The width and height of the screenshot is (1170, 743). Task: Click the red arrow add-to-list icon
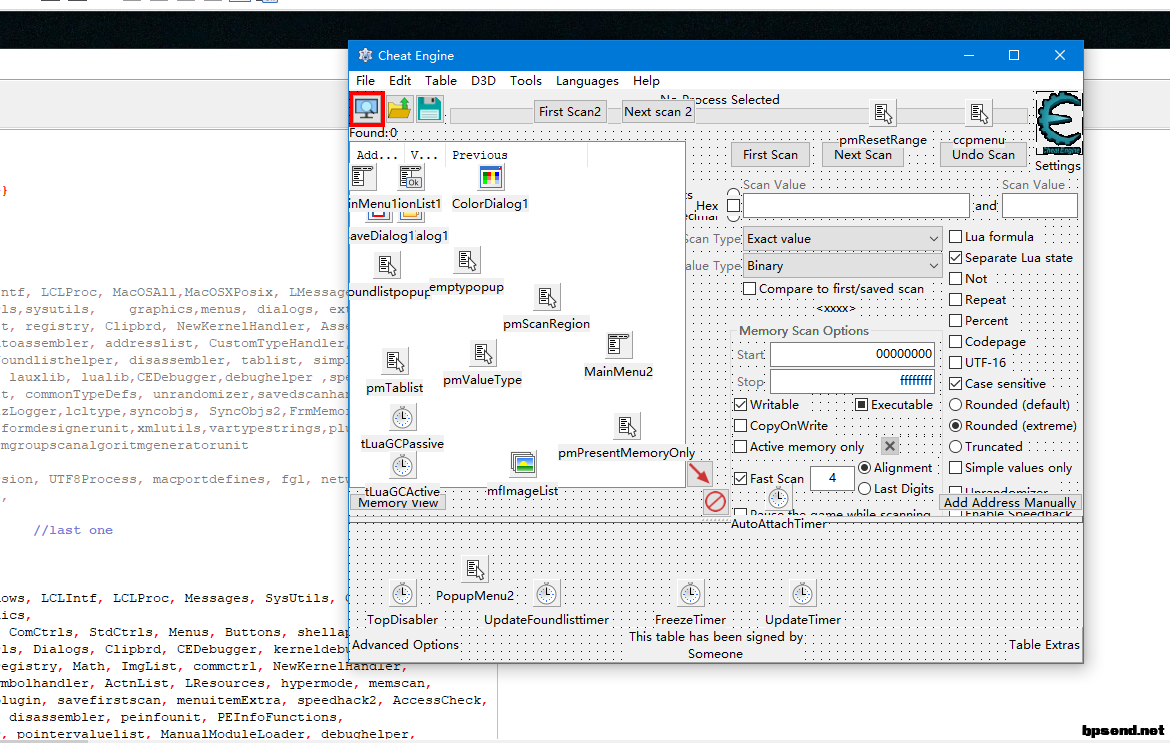tap(699, 474)
